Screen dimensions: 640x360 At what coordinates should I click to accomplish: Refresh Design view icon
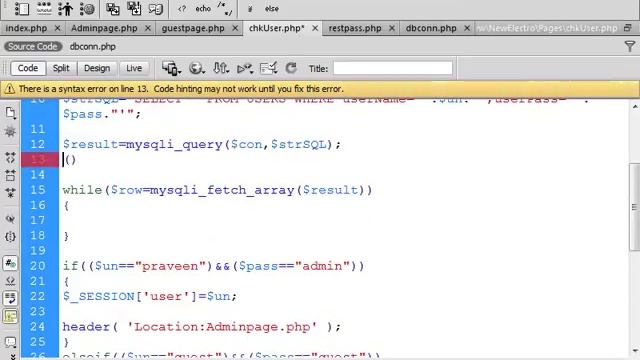[291, 68]
